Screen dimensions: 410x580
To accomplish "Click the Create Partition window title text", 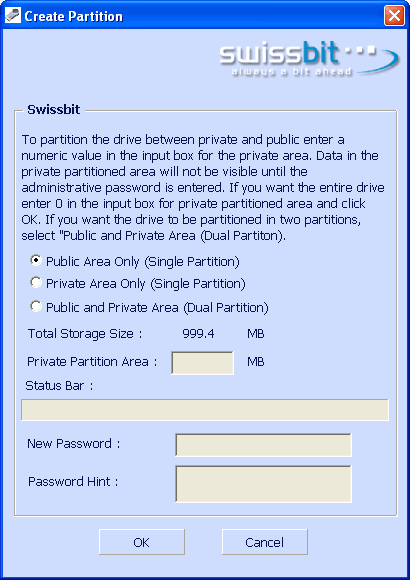I will click(74, 16).
